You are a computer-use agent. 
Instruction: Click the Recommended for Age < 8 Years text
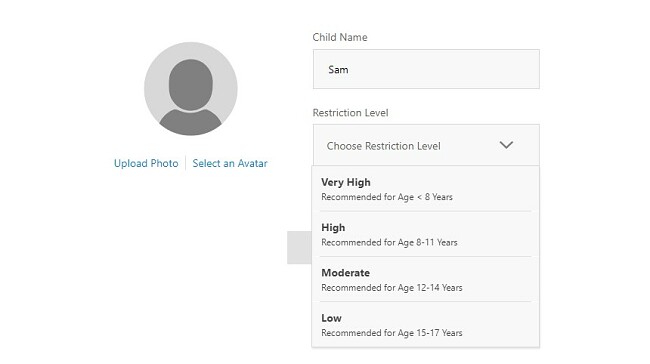tap(387, 197)
